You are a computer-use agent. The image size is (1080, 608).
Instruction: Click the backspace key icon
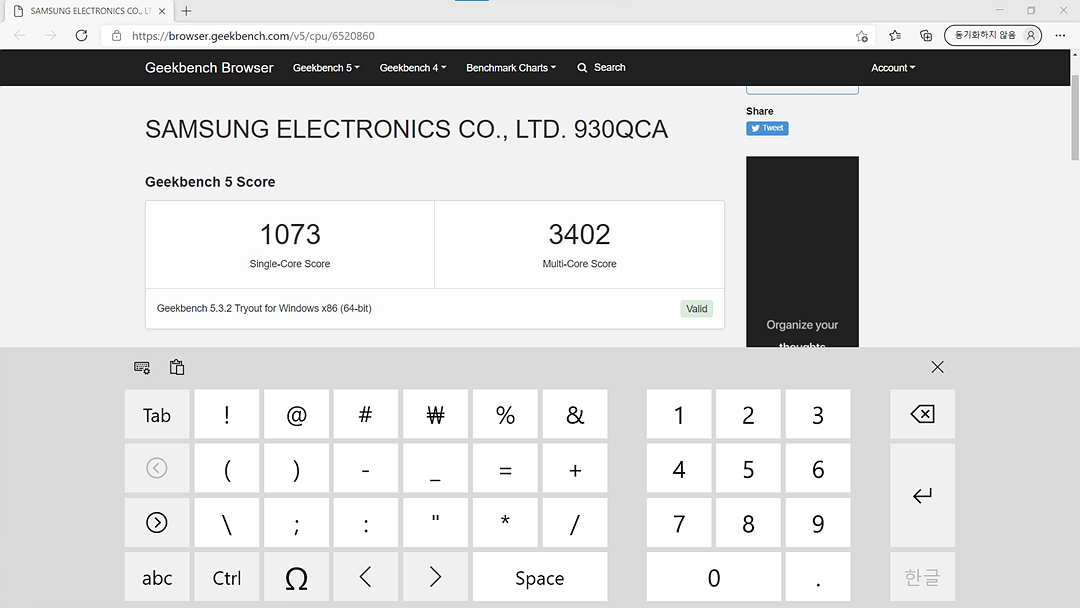pyautogui.click(x=922, y=414)
